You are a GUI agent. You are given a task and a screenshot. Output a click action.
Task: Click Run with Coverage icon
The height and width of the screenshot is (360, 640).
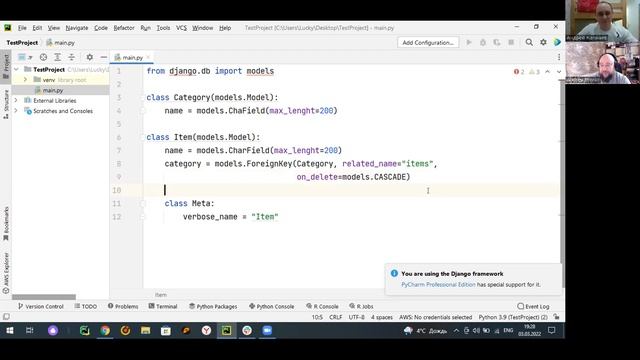pyautogui.click(x=497, y=42)
